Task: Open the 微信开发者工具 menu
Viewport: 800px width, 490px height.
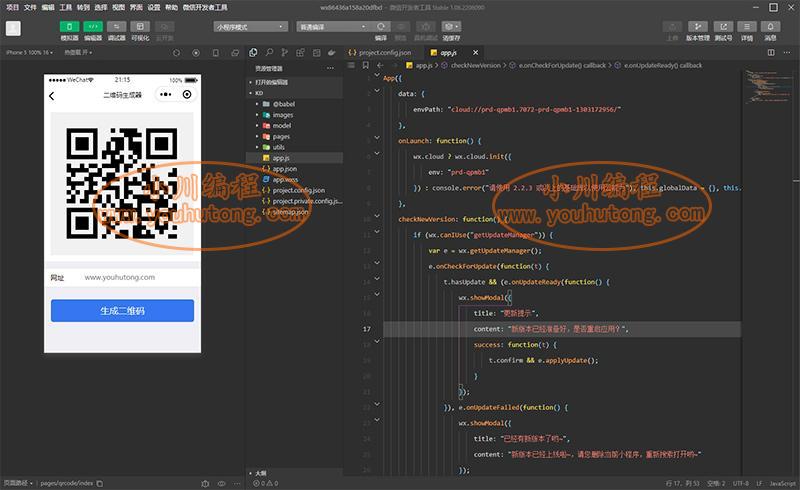Action: 205,7
